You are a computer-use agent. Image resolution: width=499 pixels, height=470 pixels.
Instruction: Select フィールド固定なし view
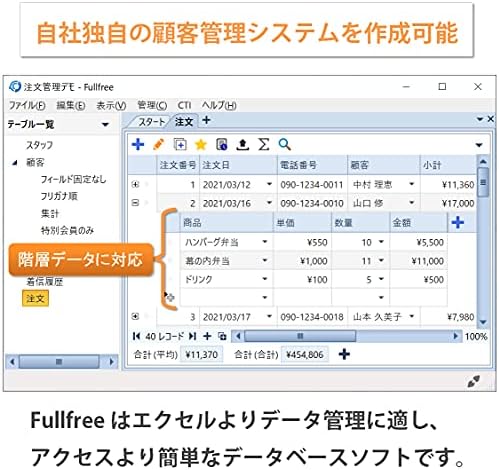coord(73,179)
